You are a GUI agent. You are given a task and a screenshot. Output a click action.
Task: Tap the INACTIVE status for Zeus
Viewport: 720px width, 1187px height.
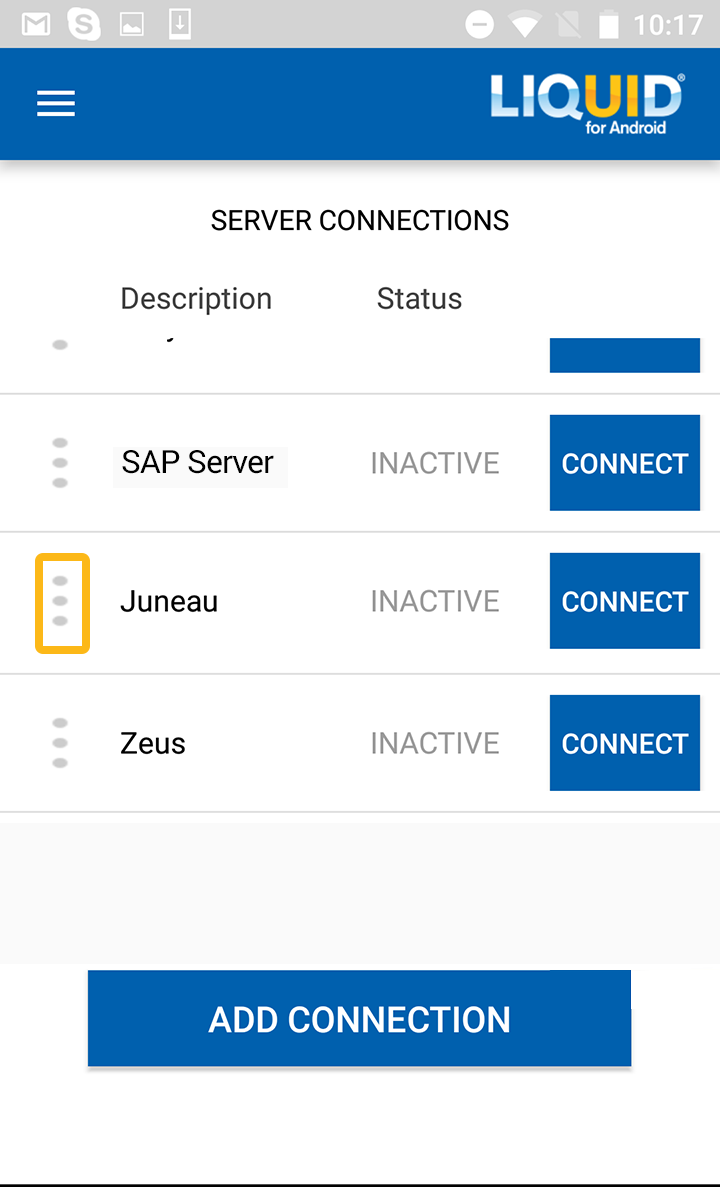[x=435, y=743]
